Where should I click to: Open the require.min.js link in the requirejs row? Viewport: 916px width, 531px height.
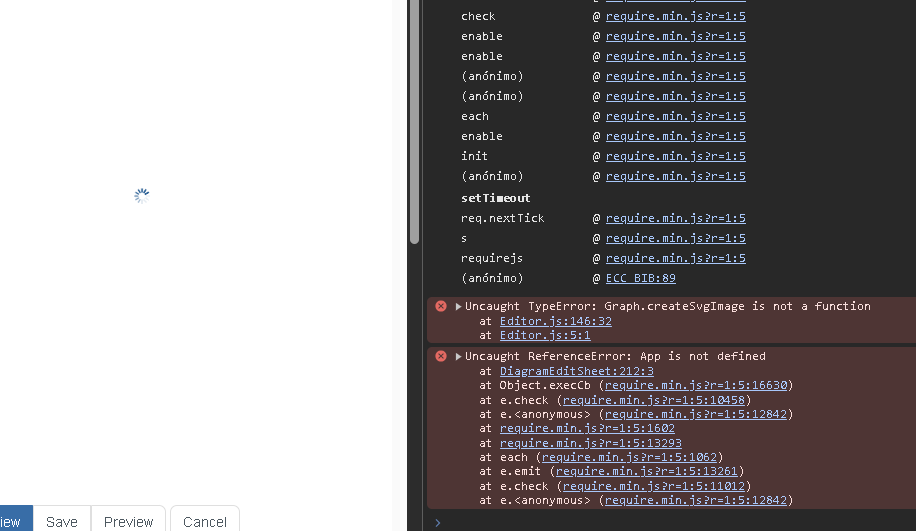[675, 258]
